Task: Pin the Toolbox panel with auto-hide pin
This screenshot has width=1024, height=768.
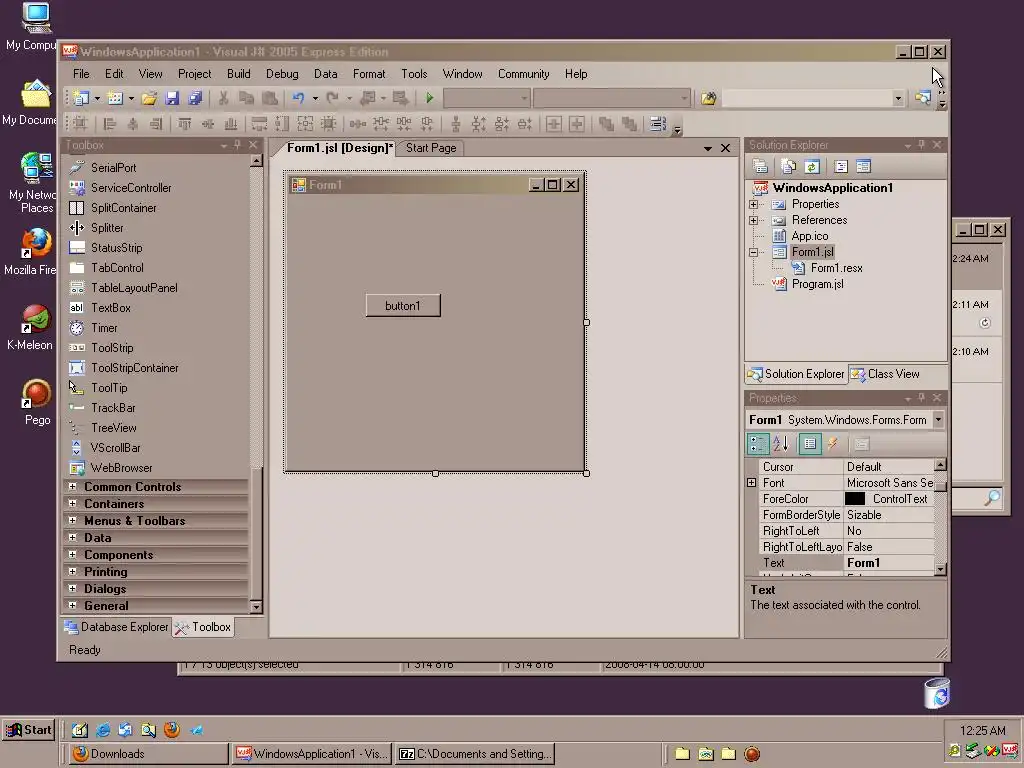Action: 238,145
